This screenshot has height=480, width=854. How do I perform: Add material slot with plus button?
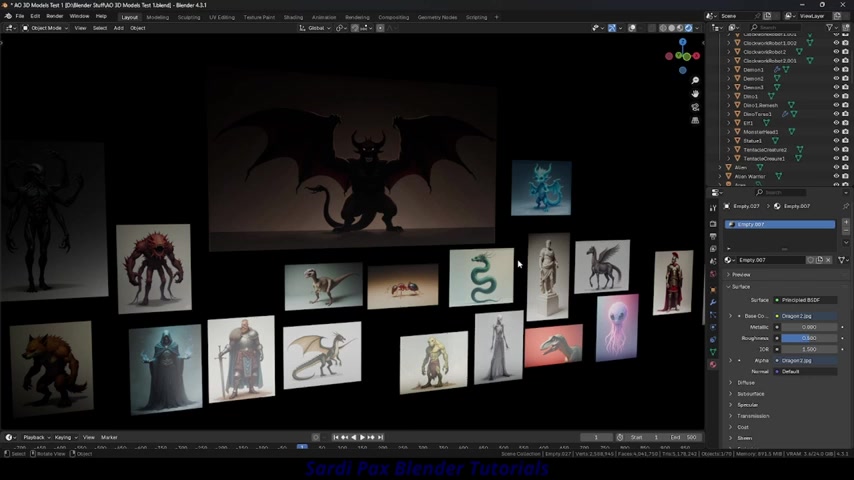(x=846, y=222)
